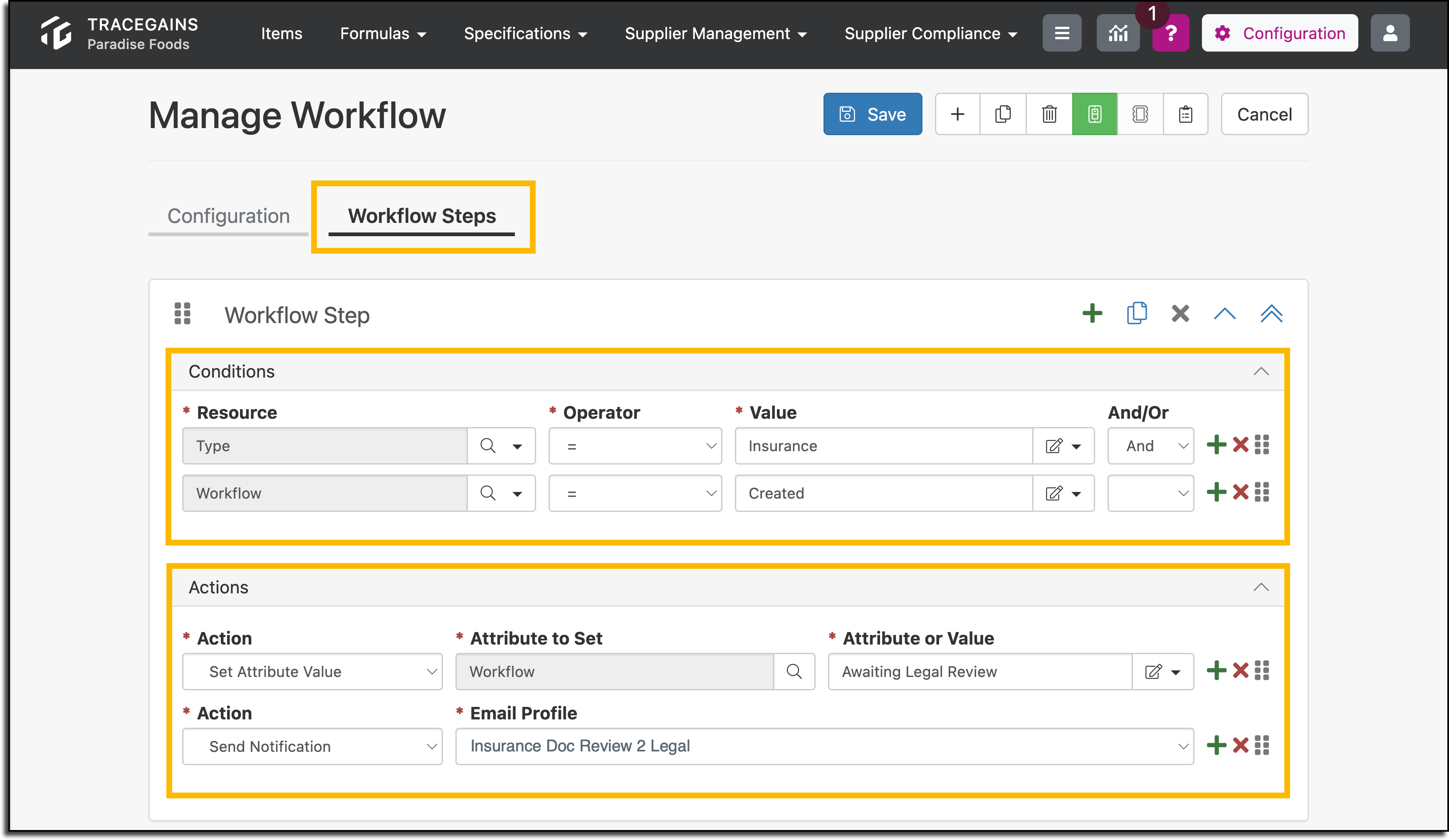Delete the Insurance condition row

coord(1240,445)
